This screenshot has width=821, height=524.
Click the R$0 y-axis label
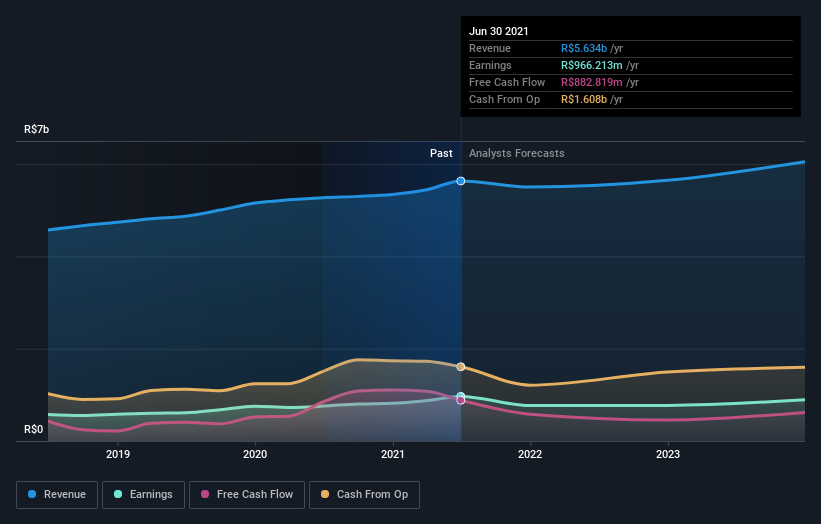[x=34, y=430]
